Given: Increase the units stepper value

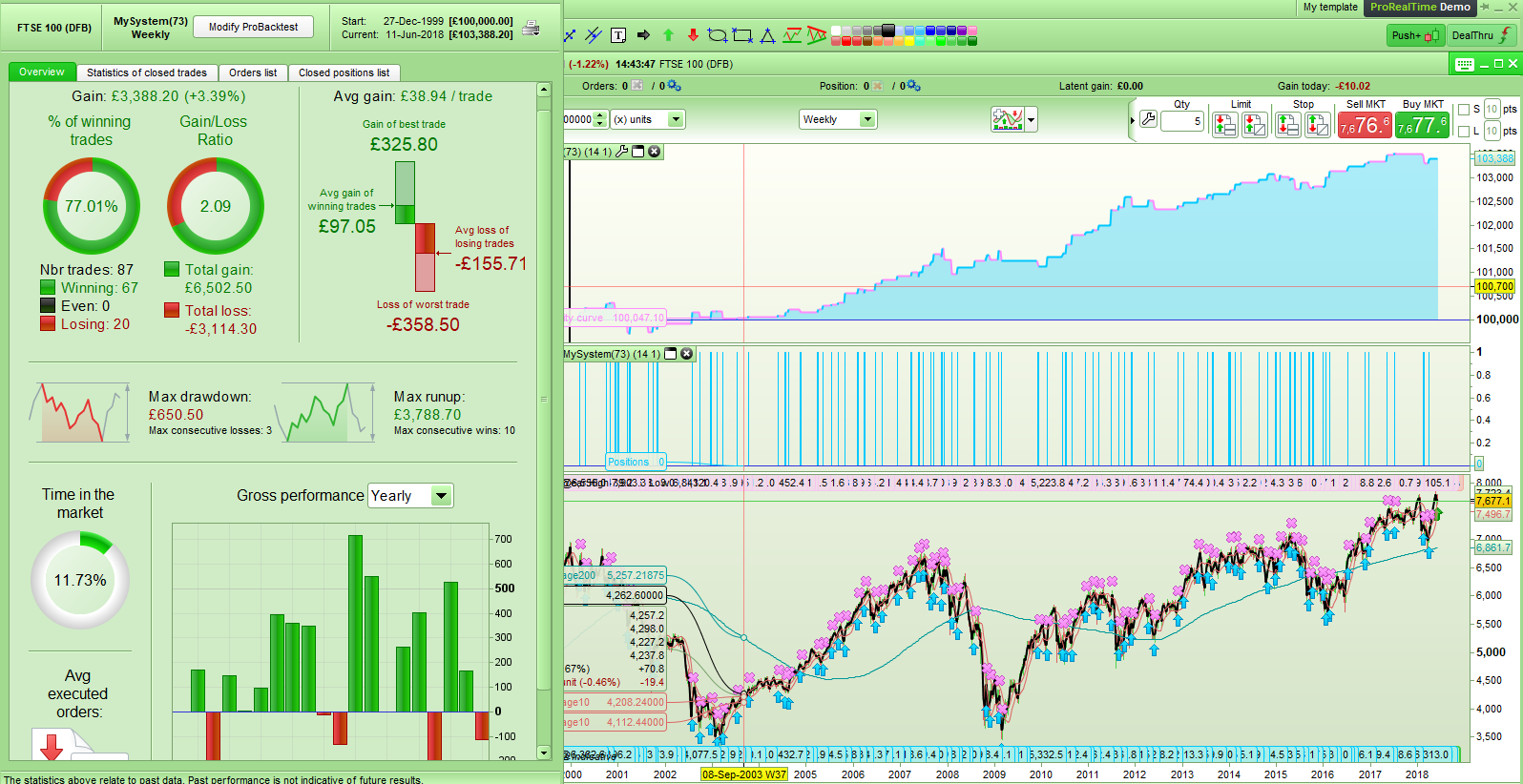Looking at the screenshot, I should tap(600, 114).
